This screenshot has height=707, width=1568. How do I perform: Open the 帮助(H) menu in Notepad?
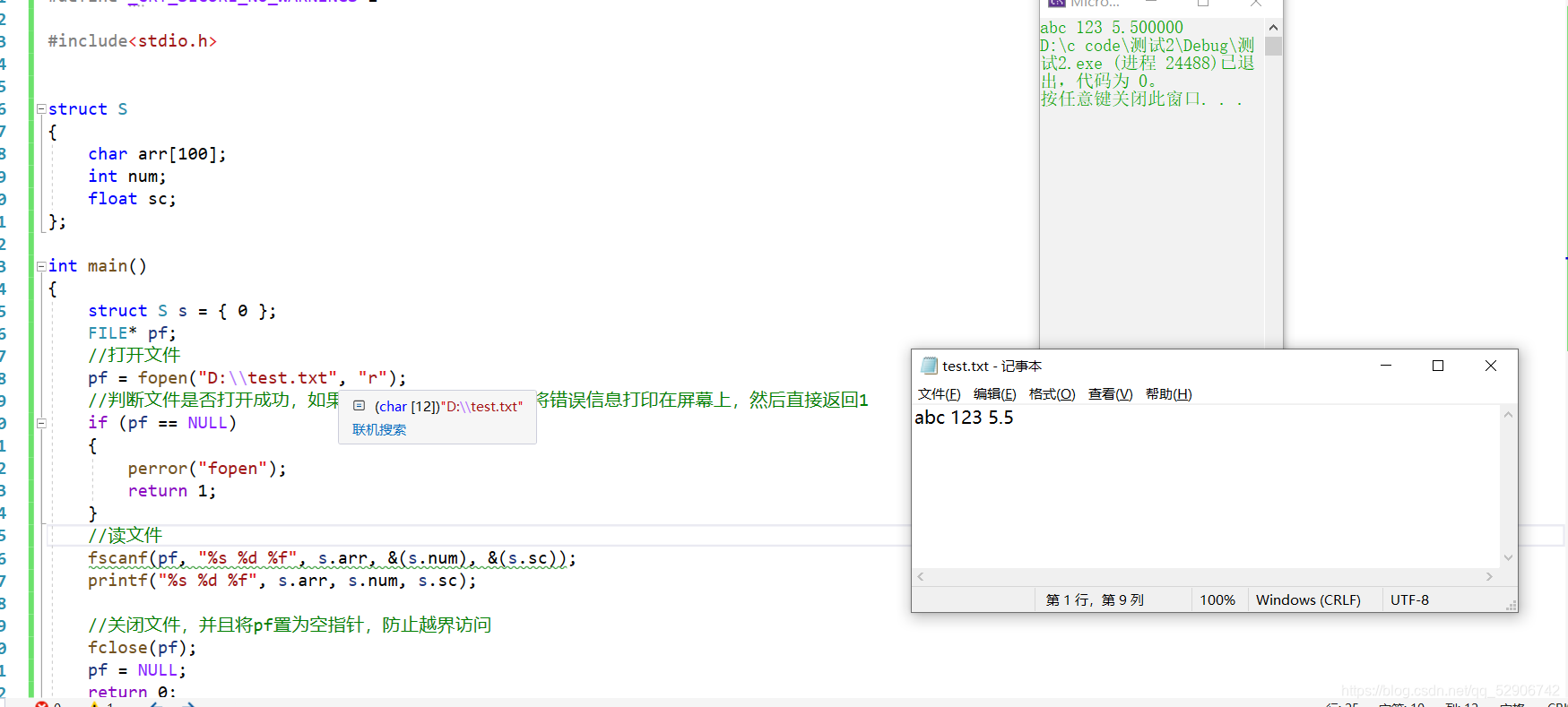(x=1168, y=394)
